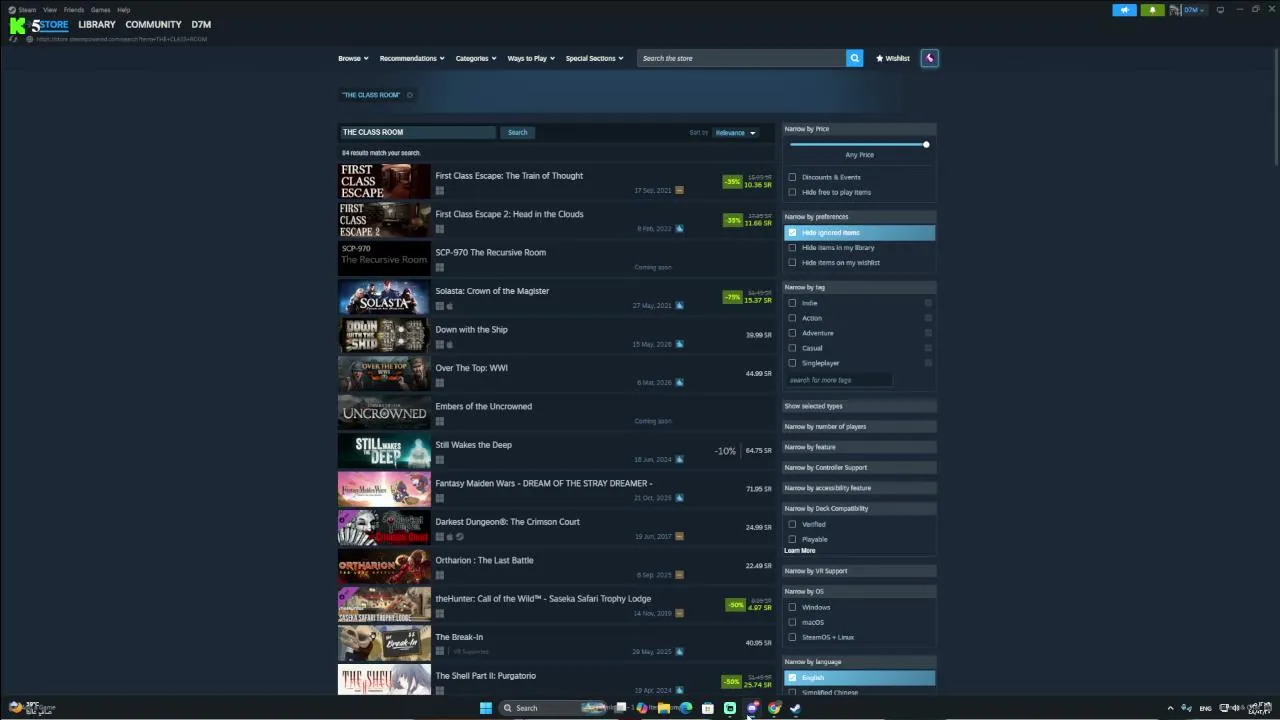
Task: Expand the Narrow by feature section
Action: [859, 447]
